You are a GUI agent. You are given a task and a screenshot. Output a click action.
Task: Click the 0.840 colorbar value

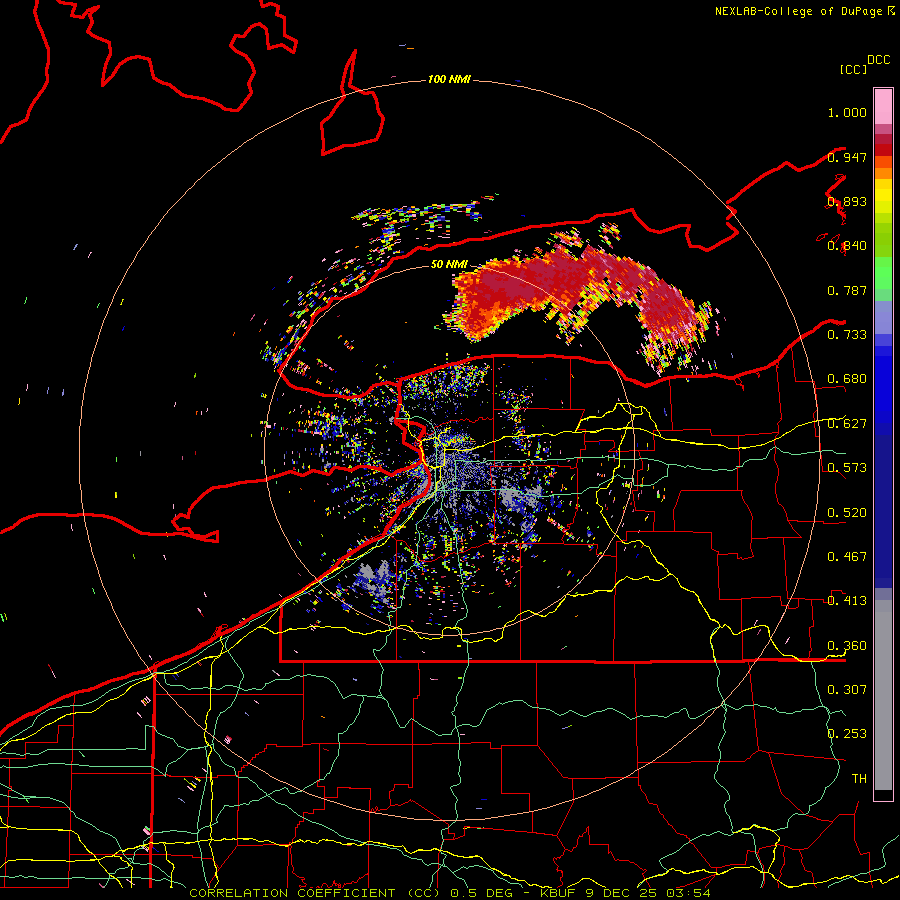pyautogui.click(x=847, y=246)
